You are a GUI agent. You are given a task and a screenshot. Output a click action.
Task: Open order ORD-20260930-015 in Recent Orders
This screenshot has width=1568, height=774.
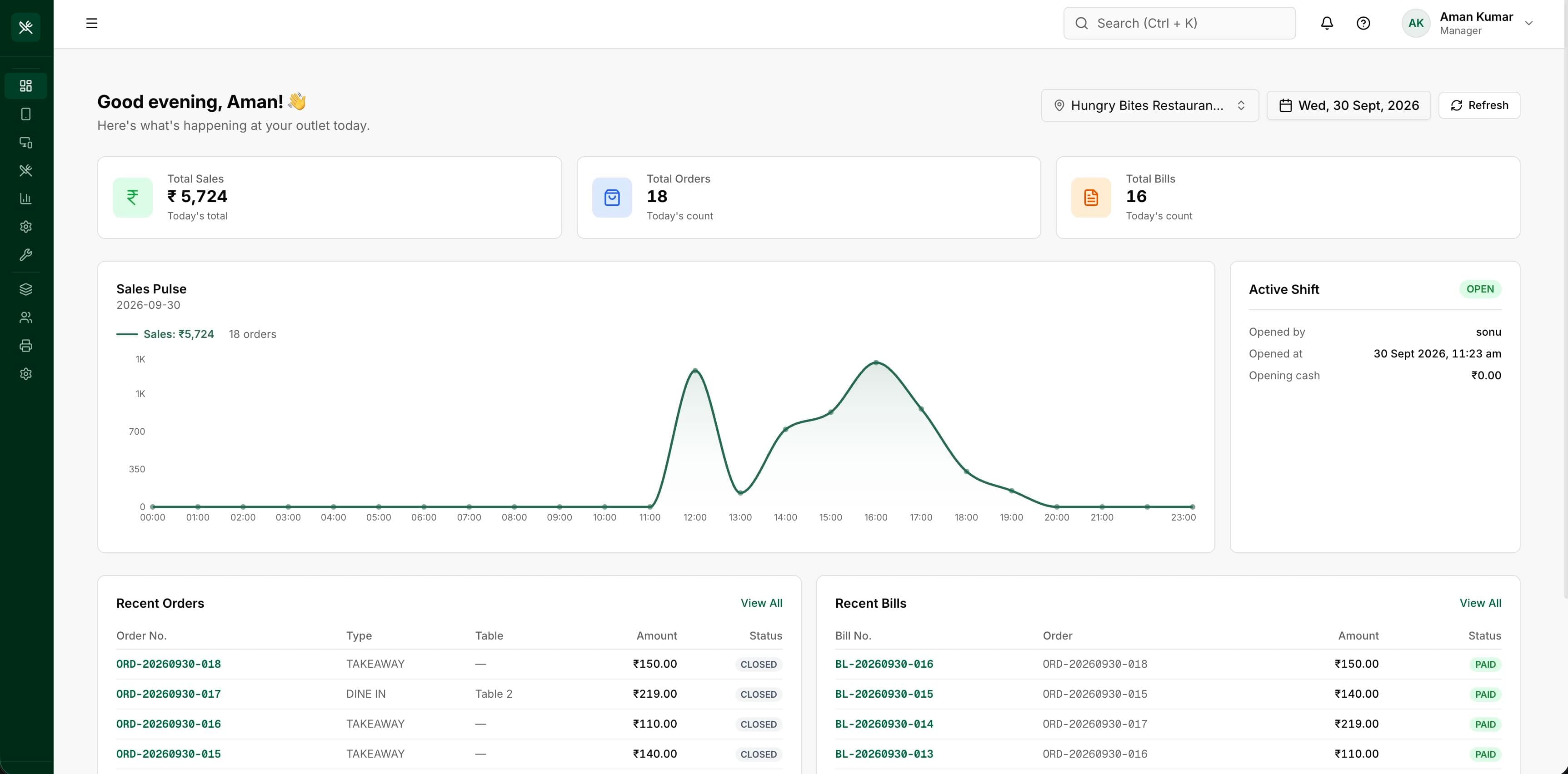pos(169,753)
